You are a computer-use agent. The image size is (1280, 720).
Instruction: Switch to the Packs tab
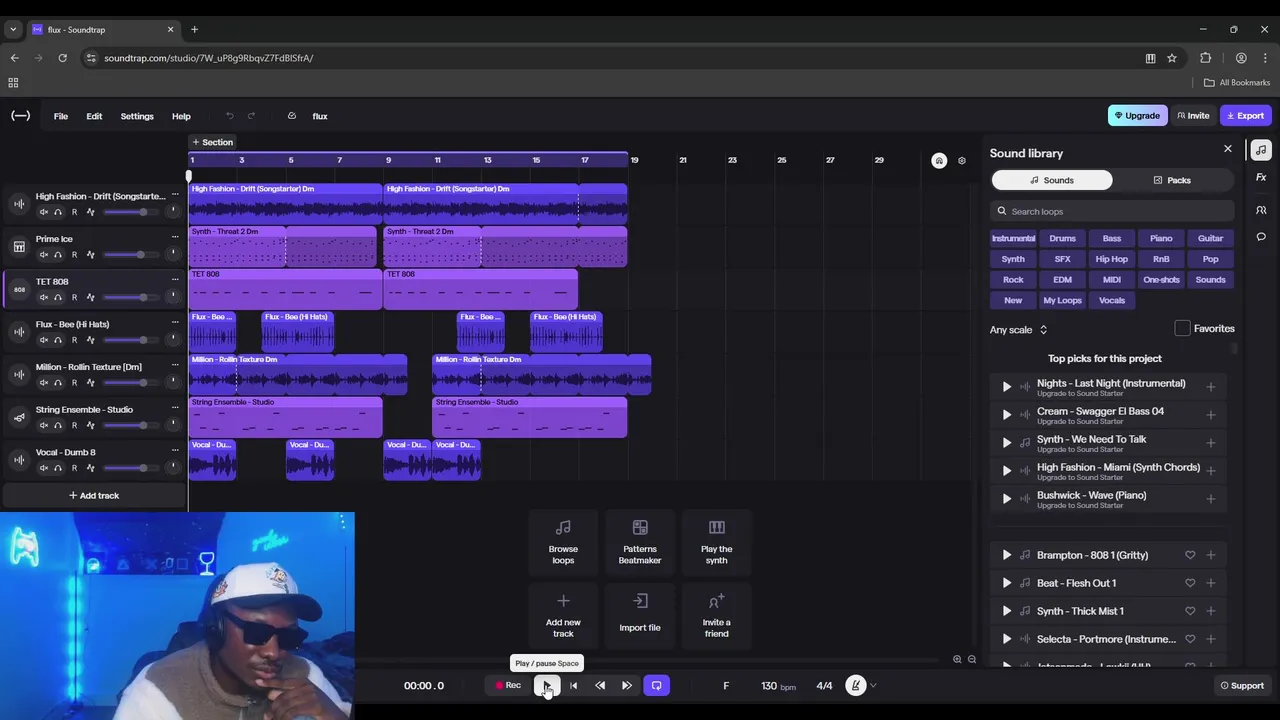1172,180
